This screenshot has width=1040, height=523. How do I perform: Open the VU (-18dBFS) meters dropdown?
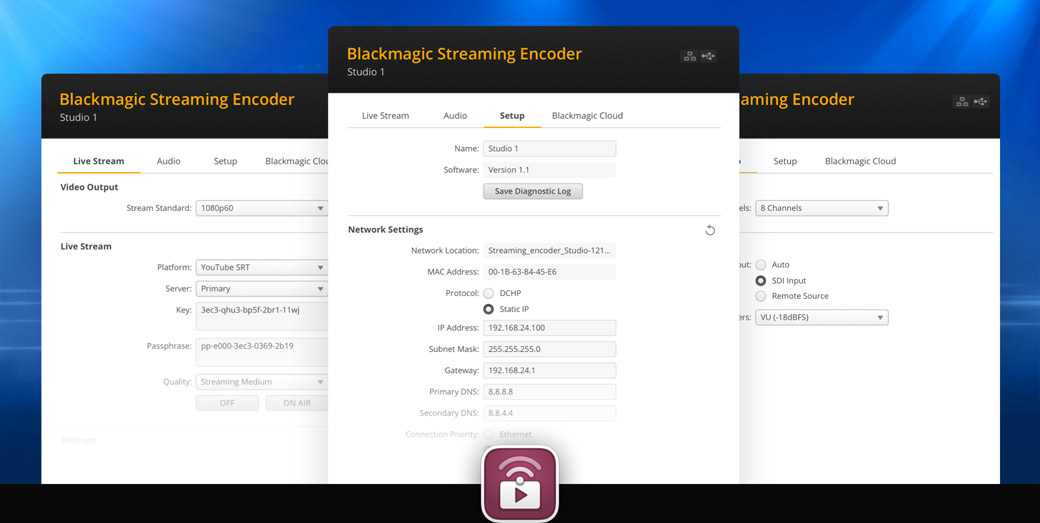pos(821,317)
